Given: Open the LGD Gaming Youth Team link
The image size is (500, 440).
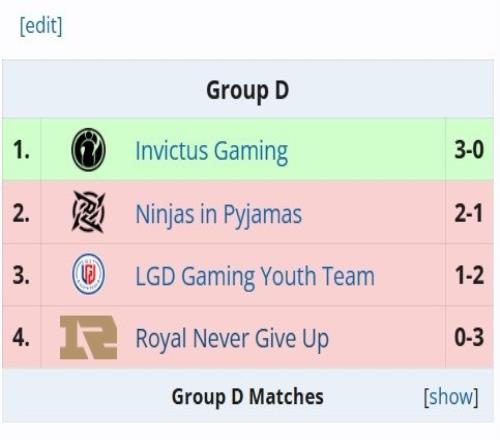Looking at the screenshot, I should (255, 277).
